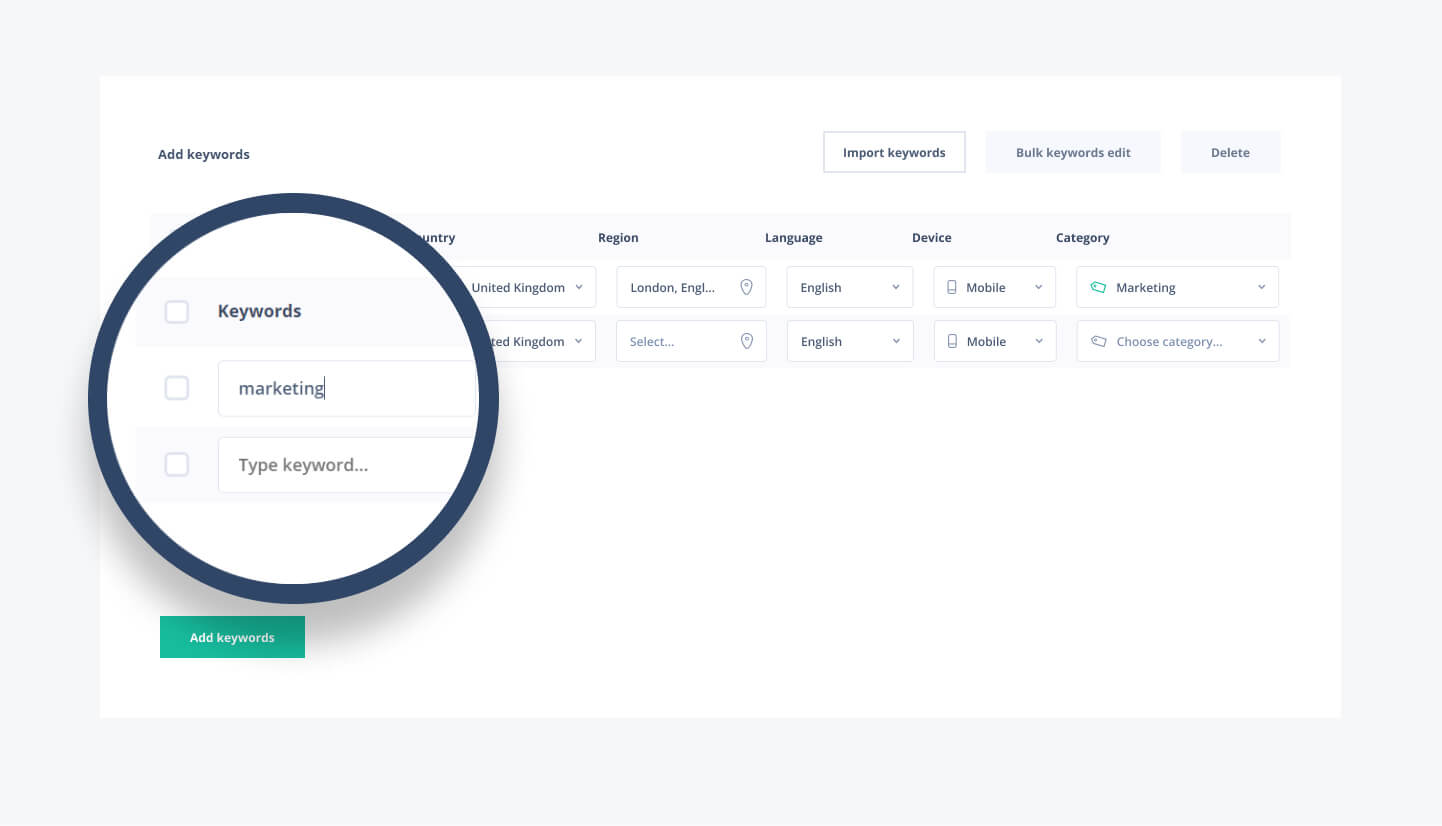Open the first row English language dropdown

[x=849, y=287]
